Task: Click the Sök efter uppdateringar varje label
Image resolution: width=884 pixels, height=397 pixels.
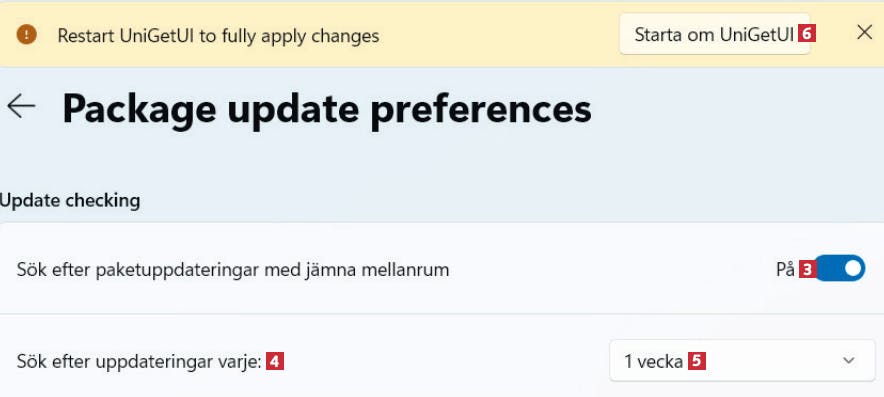Action: click(139, 361)
